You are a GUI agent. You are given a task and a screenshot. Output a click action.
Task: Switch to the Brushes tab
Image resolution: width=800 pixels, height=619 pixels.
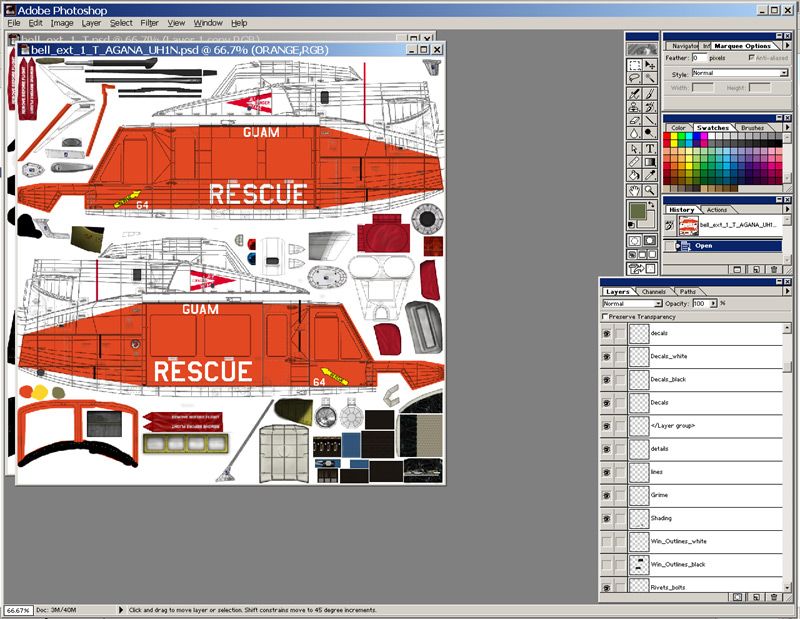click(753, 128)
